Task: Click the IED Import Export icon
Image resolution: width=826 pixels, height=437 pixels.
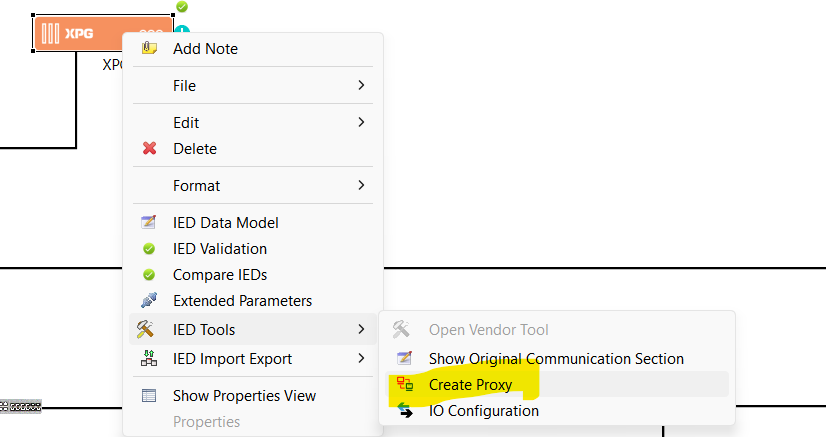Action: (150, 359)
